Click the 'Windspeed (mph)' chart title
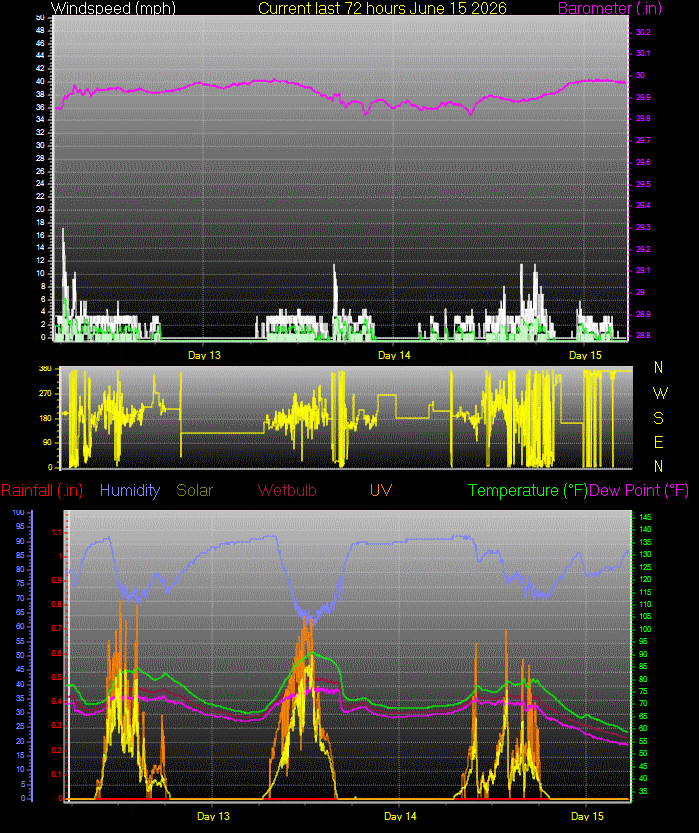This screenshot has width=699, height=833. click(113, 8)
